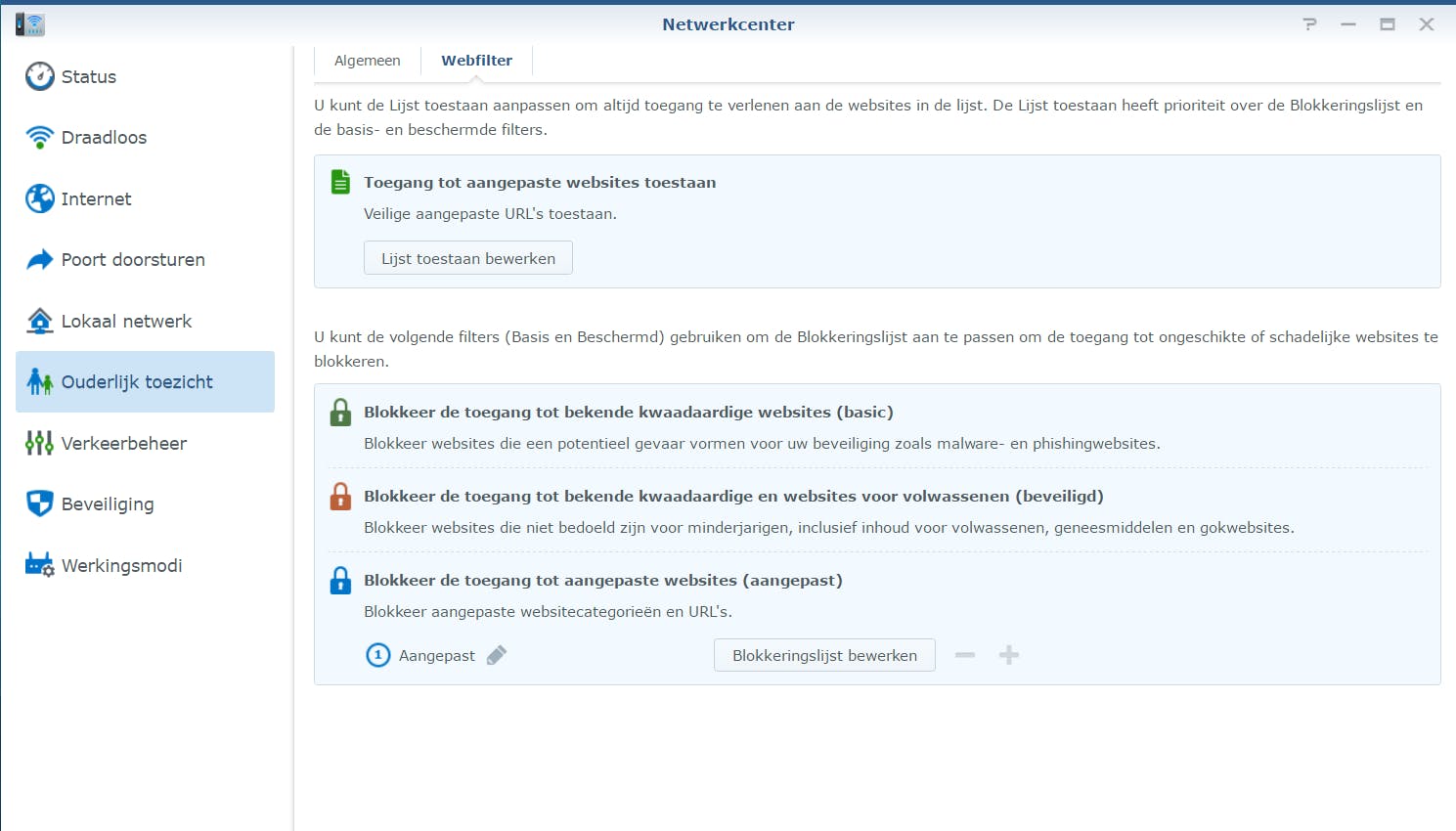Screen dimensions: 1456x831
Task: Open the Status section icon
Action: (x=40, y=76)
